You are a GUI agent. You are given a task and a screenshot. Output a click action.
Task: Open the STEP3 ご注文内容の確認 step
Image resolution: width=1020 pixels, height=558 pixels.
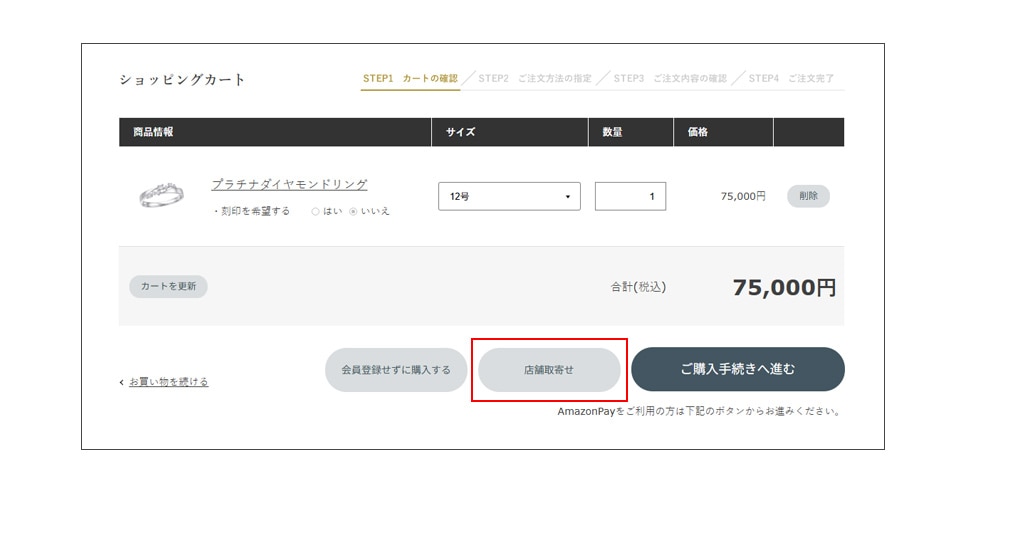670,78
